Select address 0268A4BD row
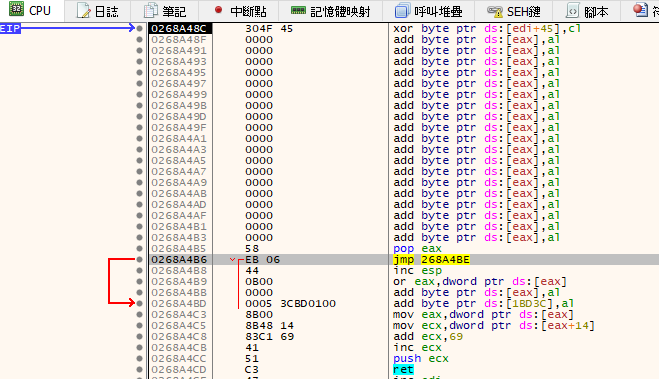Image resolution: width=659 pixels, height=379 pixels. coord(180,303)
